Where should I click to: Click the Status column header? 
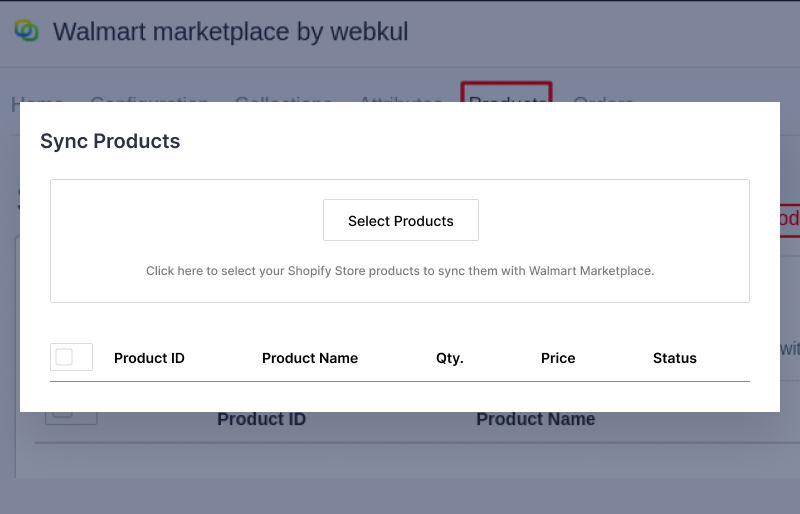tap(675, 358)
